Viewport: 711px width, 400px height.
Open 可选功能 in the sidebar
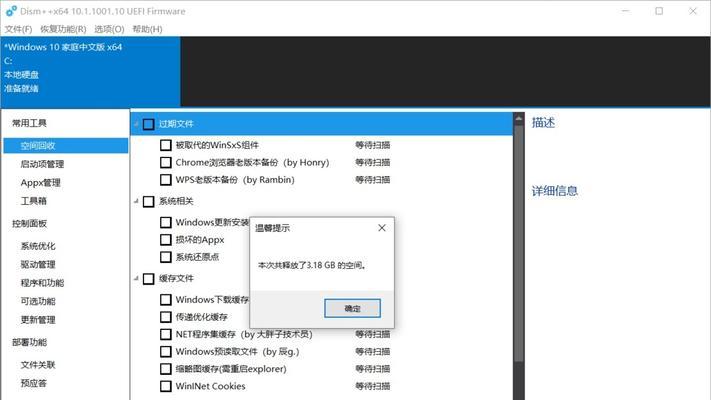click(38, 301)
